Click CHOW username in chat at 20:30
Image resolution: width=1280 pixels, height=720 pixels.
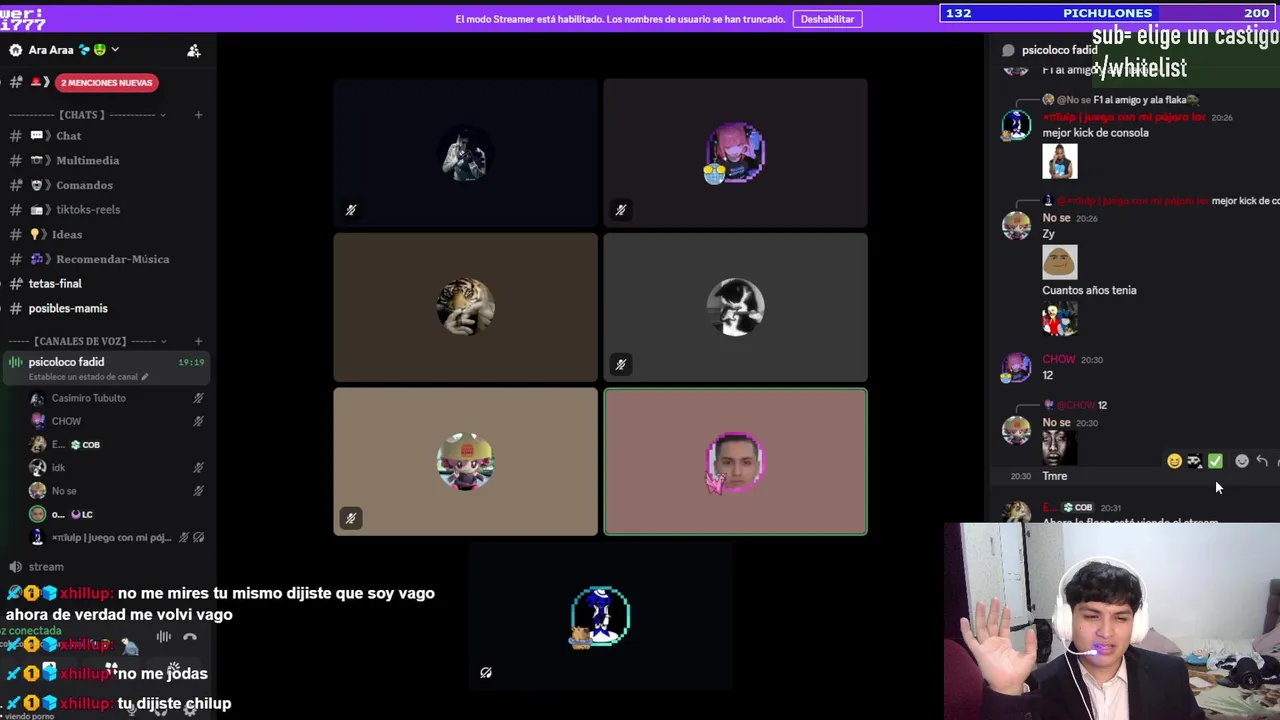coord(1059,360)
